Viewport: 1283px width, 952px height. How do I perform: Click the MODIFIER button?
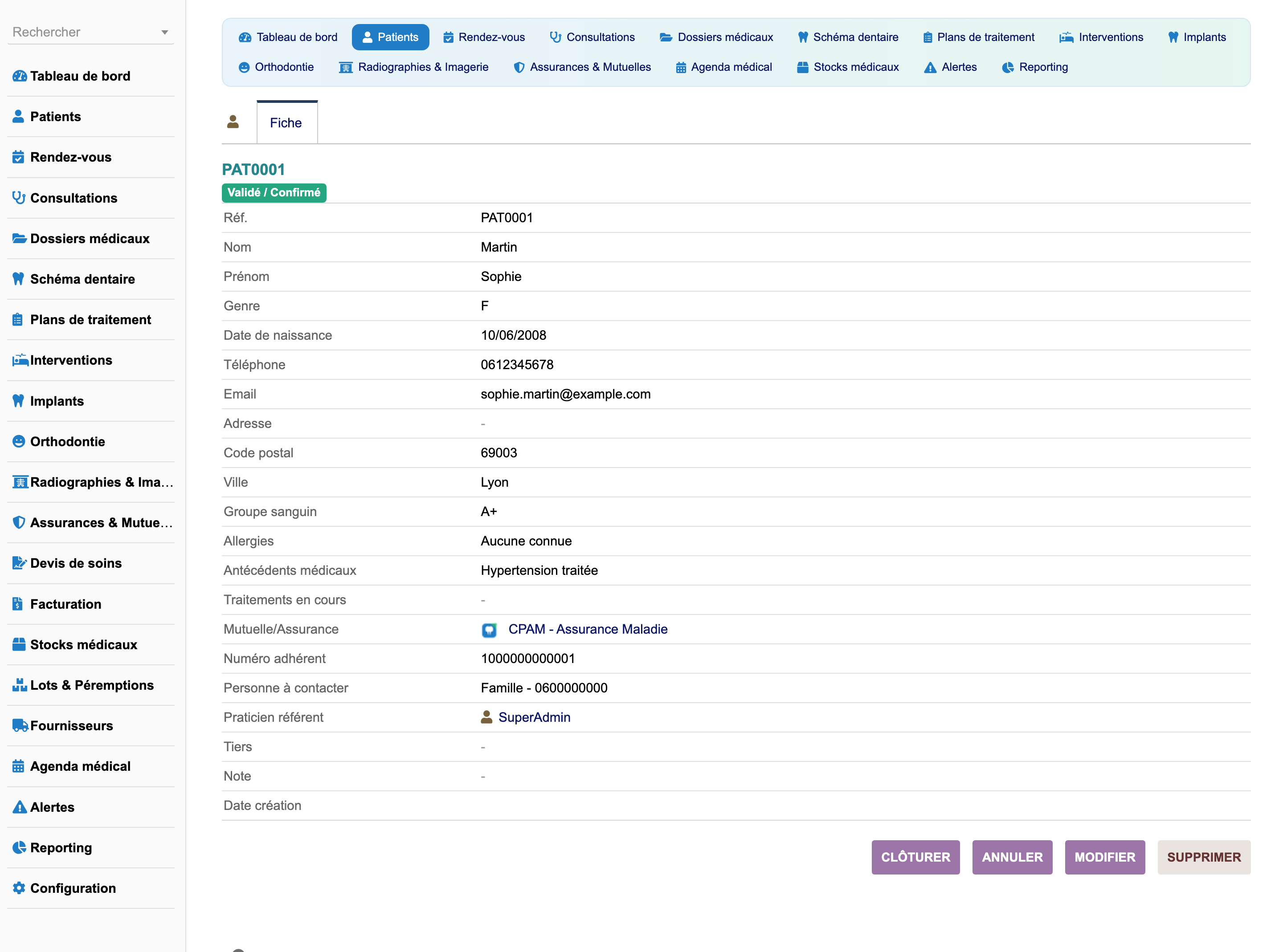pyautogui.click(x=1105, y=857)
